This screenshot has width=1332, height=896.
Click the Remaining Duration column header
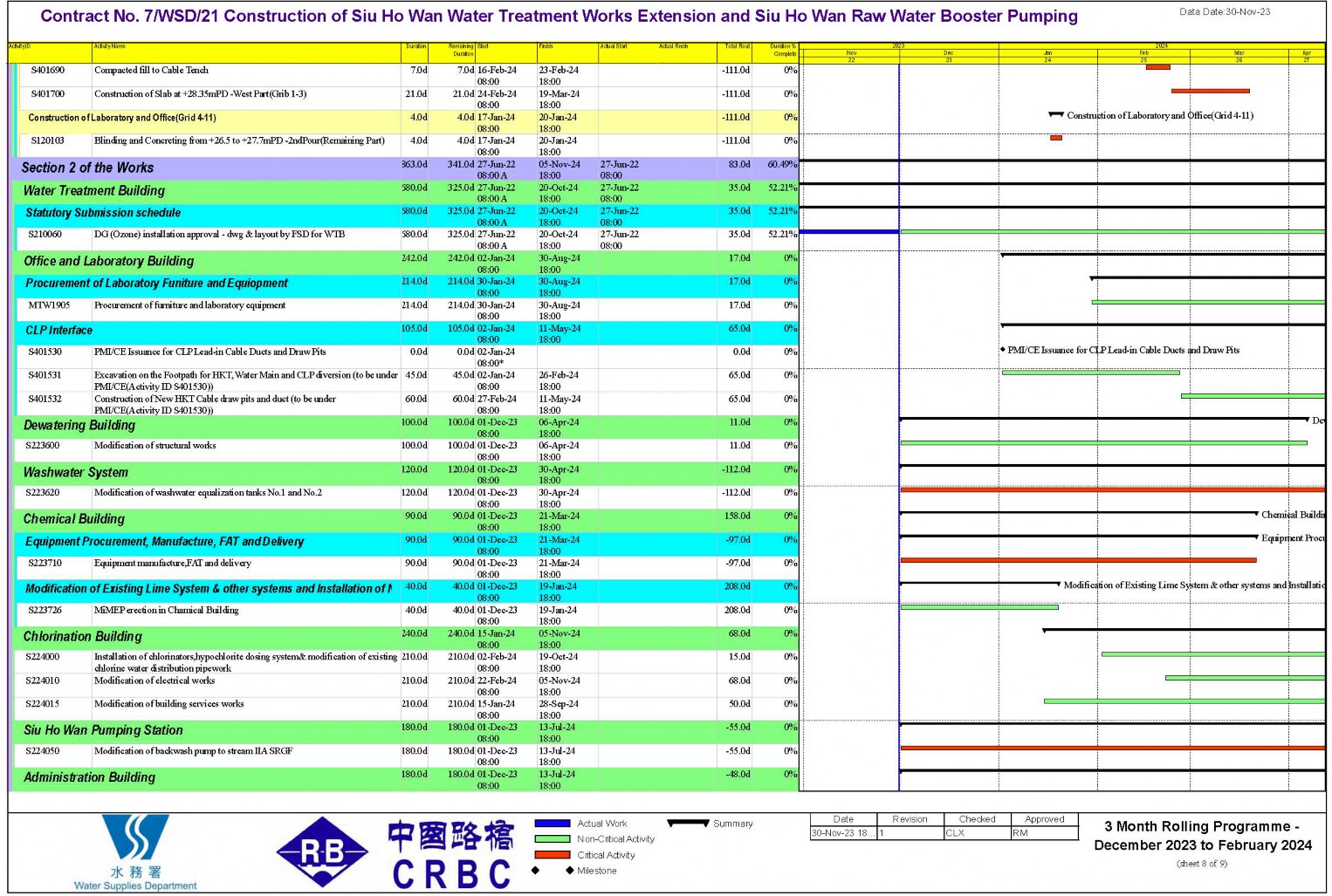click(452, 52)
